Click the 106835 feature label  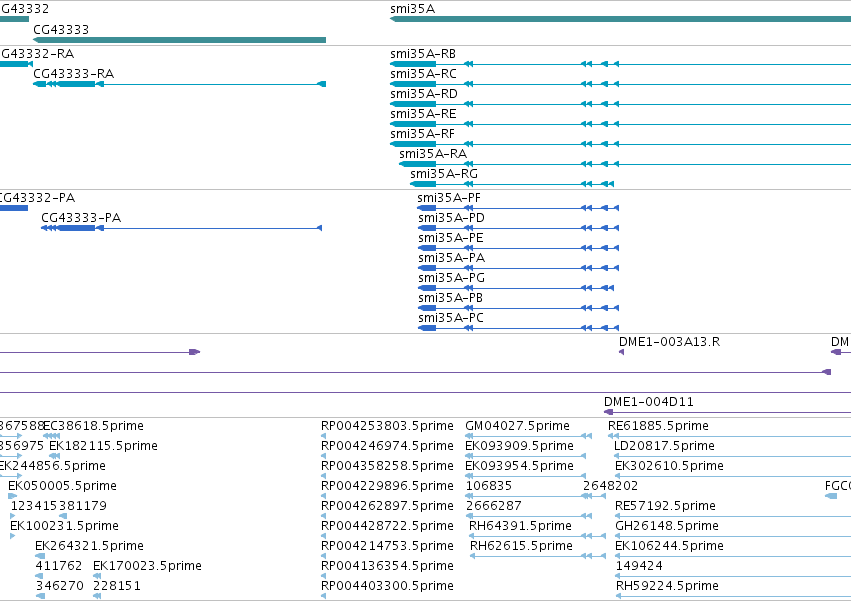click(488, 486)
